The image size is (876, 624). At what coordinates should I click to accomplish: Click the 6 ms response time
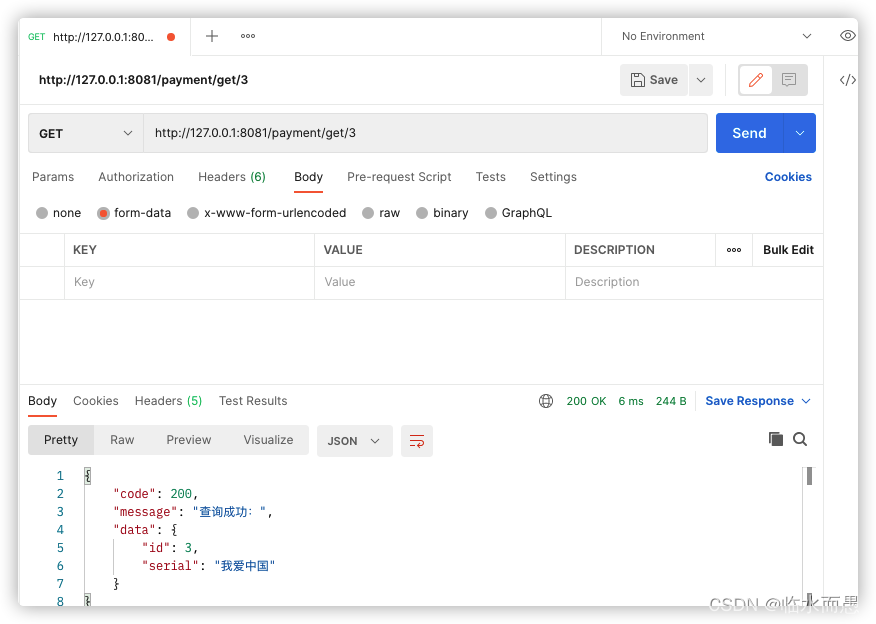(x=631, y=401)
